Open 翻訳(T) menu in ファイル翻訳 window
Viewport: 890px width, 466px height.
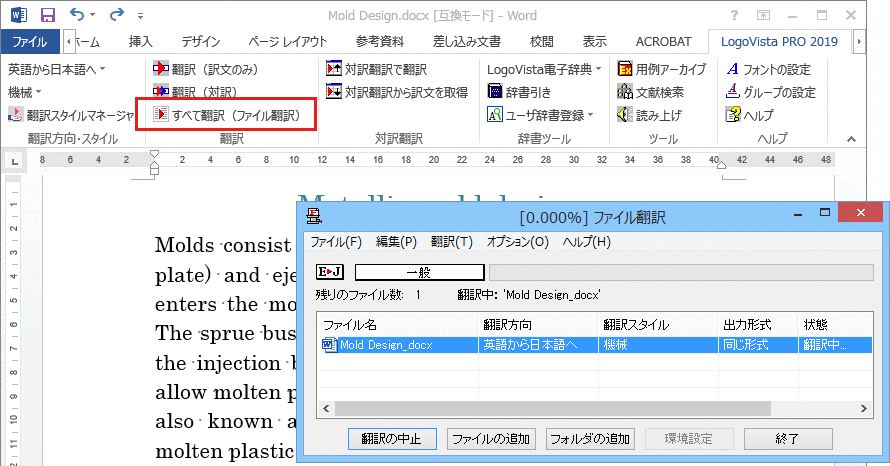pyautogui.click(x=452, y=242)
